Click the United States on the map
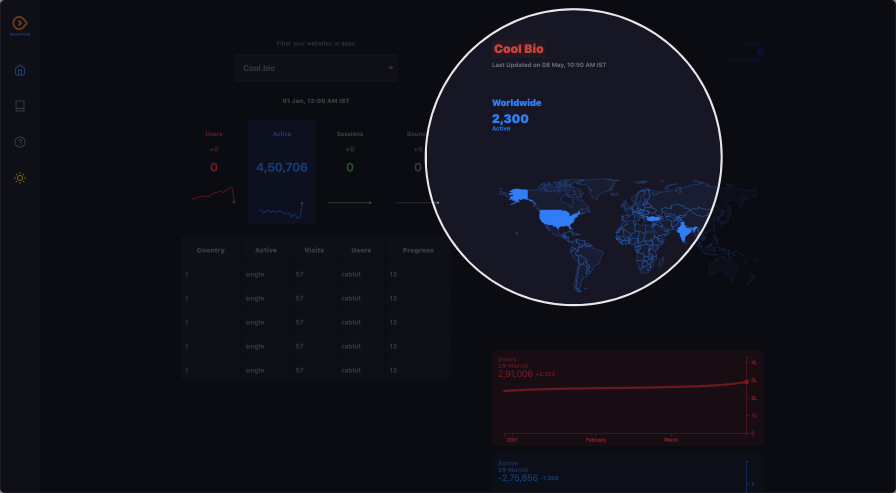Viewport: 896px width, 493px height. point(558,218)
